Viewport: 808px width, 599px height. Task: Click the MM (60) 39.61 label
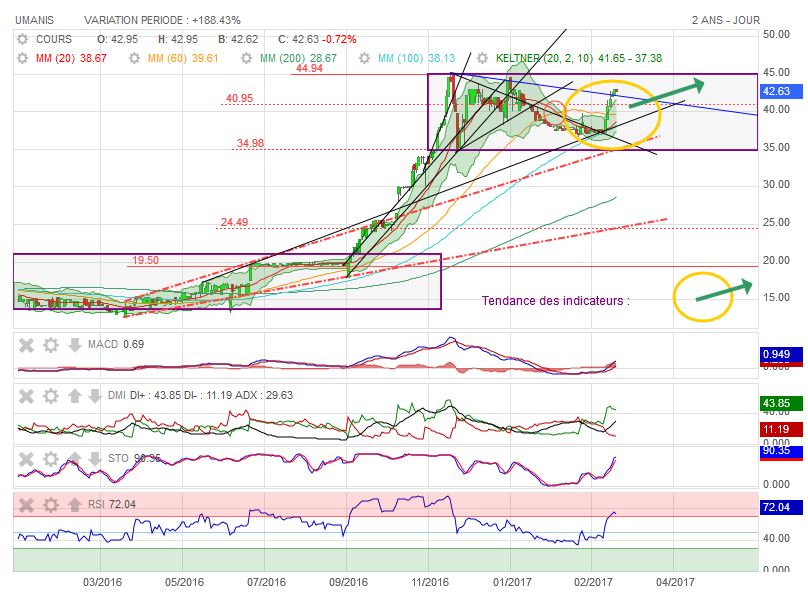[x=183, y=58]
